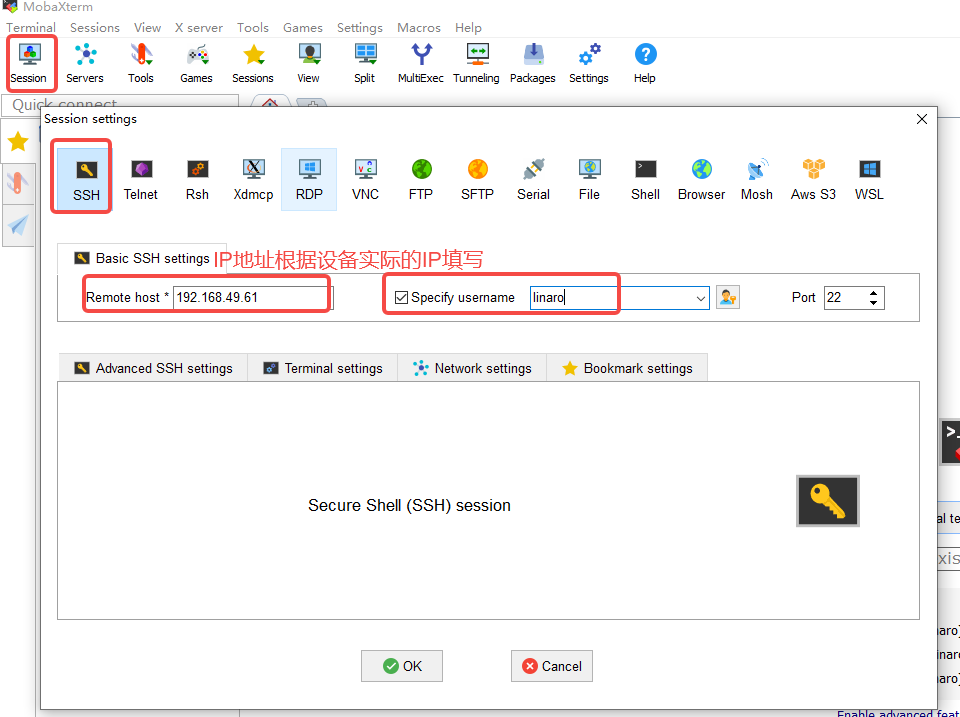Select the Mosh session type
This screenshot has width=960, height=717.
tap(757, 179)
